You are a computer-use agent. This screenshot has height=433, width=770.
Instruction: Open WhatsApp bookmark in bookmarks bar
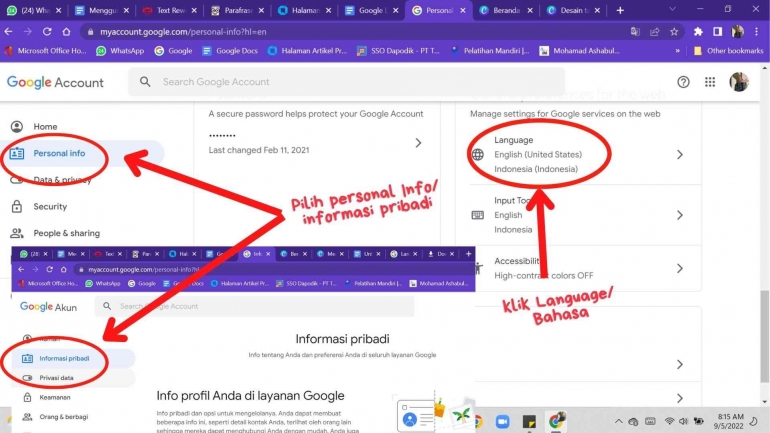point(120,51)
